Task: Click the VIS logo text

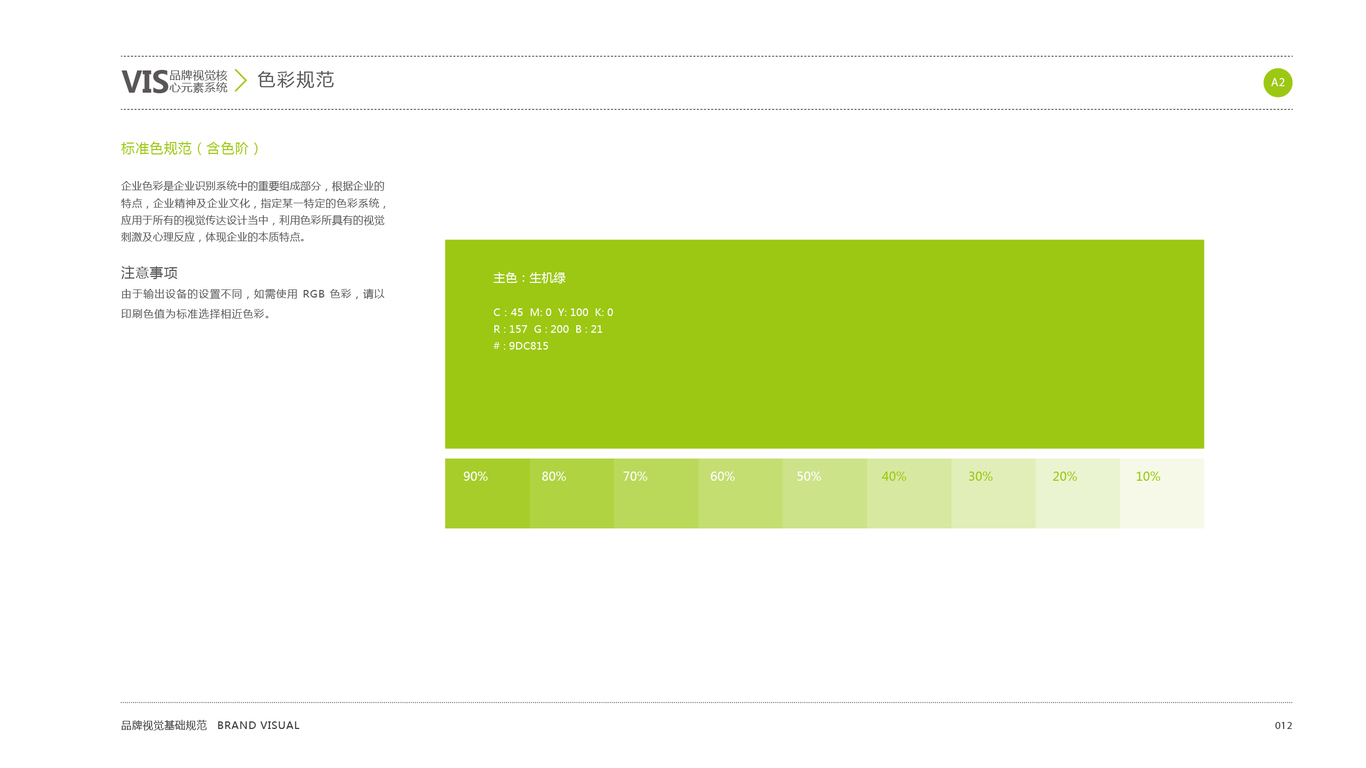Action: point(145,82)
